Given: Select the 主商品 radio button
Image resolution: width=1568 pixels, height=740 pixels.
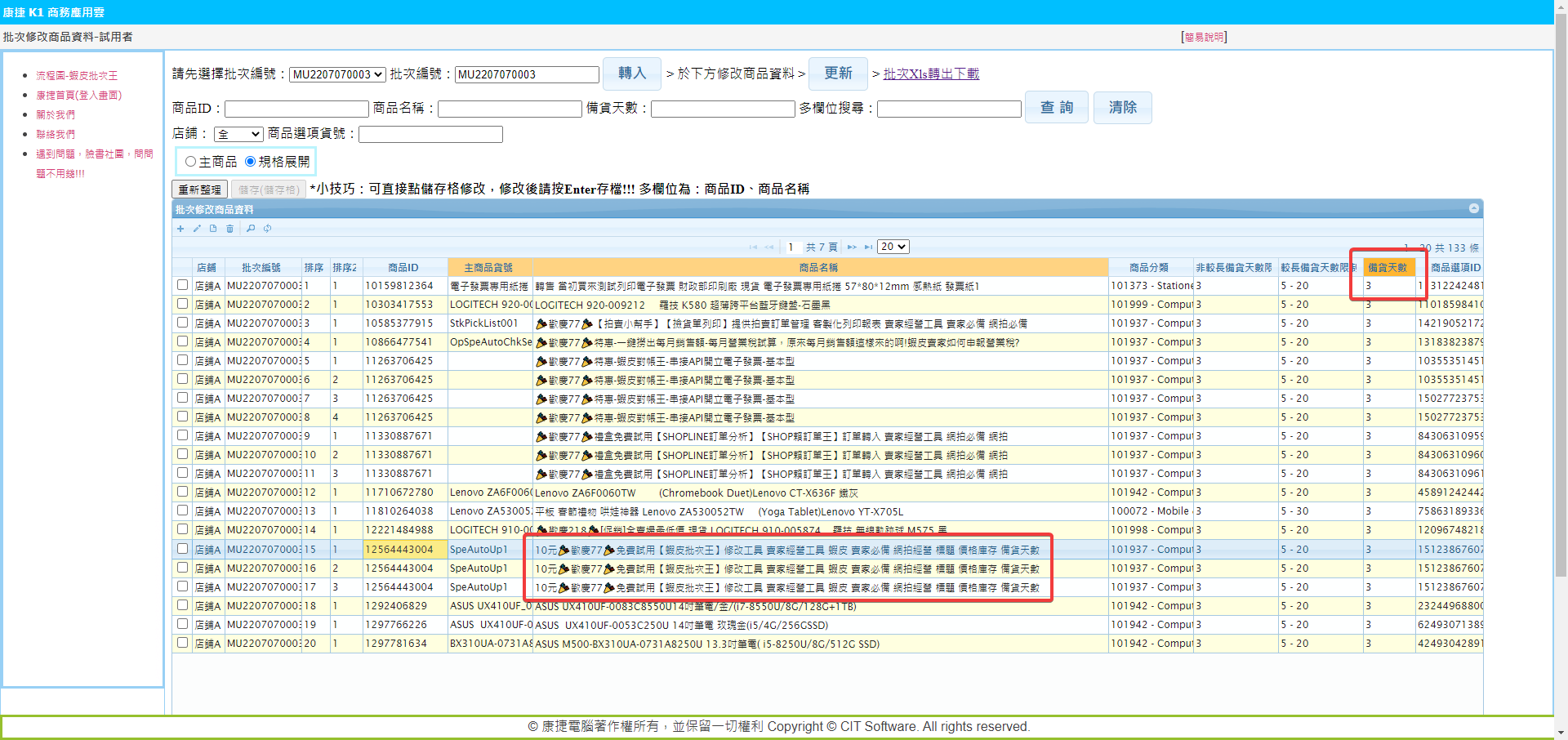Looking at the screenshot, I should click(x=191, y=162).
